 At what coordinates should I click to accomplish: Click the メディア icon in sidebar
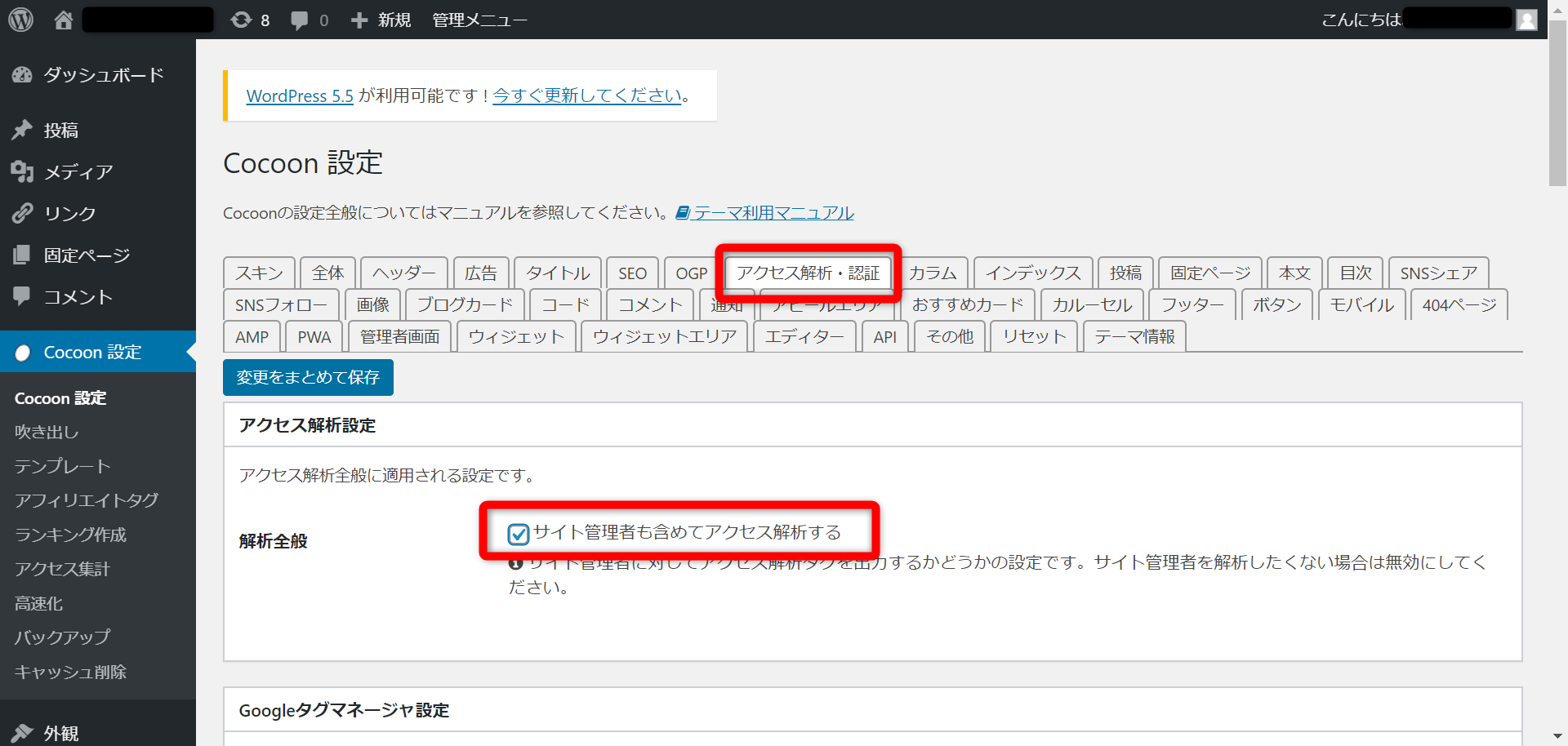click(x=22, y=172)
